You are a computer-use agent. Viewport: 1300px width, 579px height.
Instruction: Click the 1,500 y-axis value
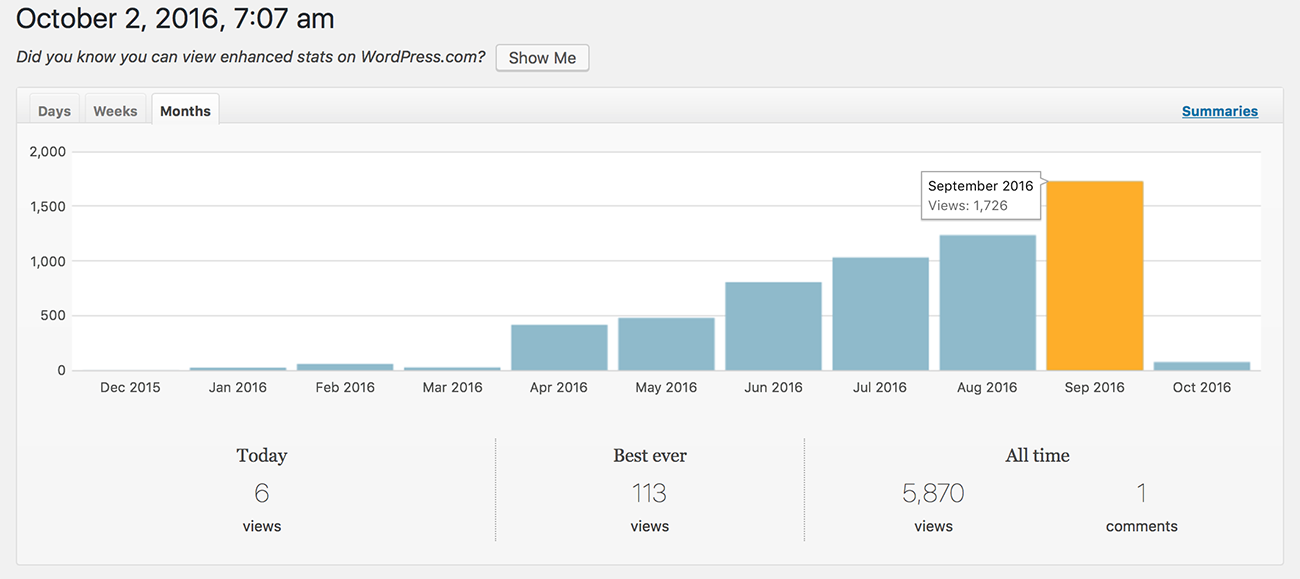pos(47,207)
